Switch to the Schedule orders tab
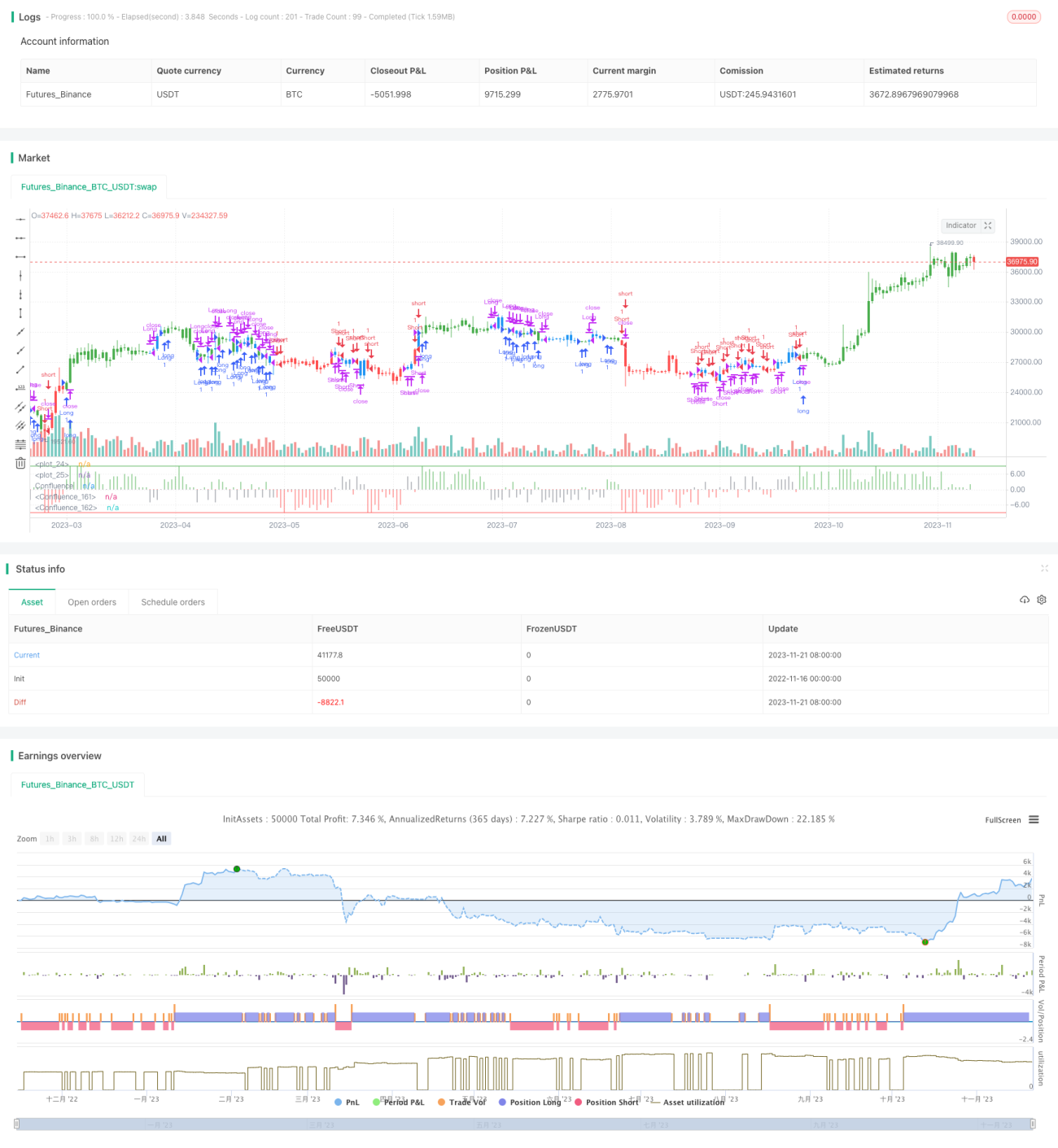This screenshot has height=1148, width=1058. pyautogui.click(x=173, y=602)
